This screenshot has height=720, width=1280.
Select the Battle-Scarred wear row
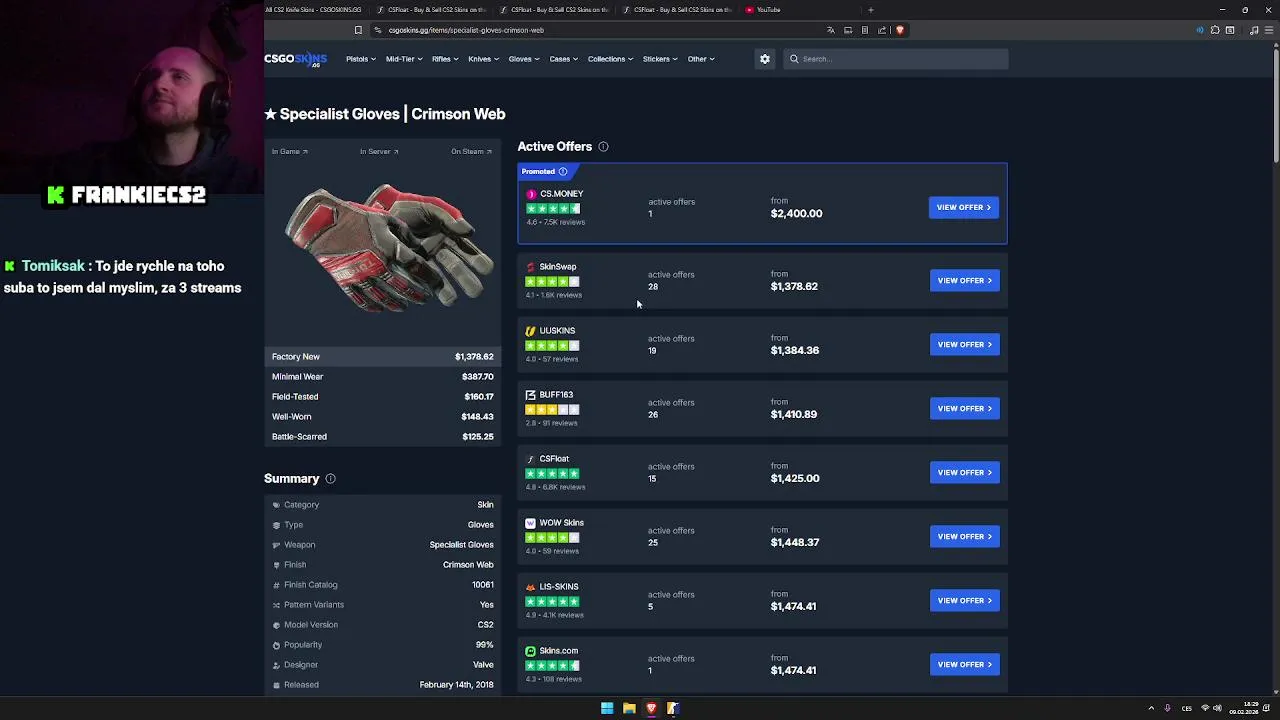pyautogui.click(x=382, y=437)
